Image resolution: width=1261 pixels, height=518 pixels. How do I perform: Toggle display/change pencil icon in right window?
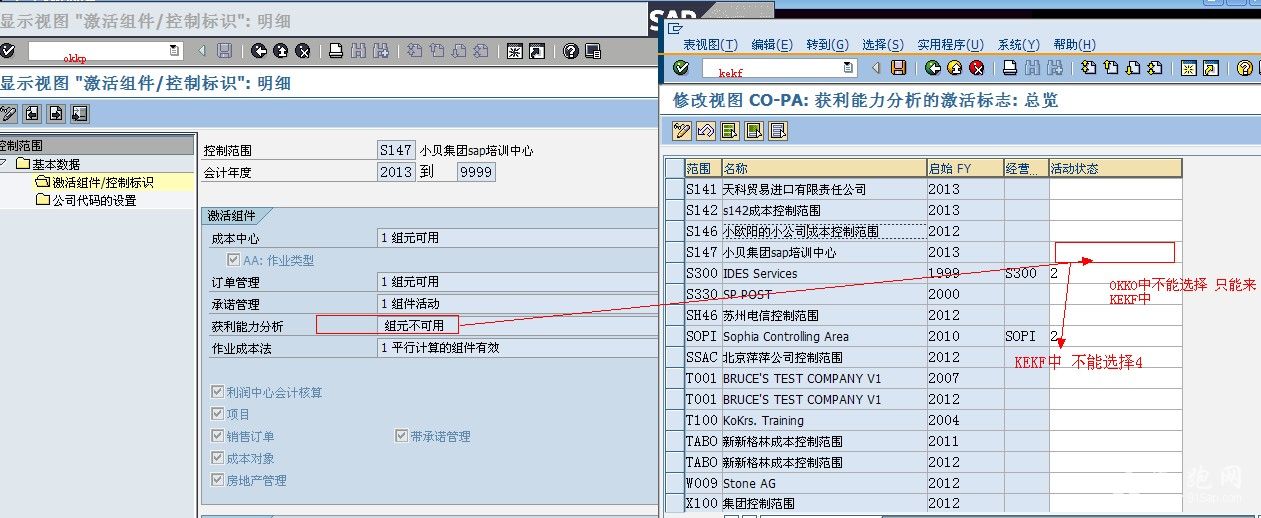click(682, 130)
